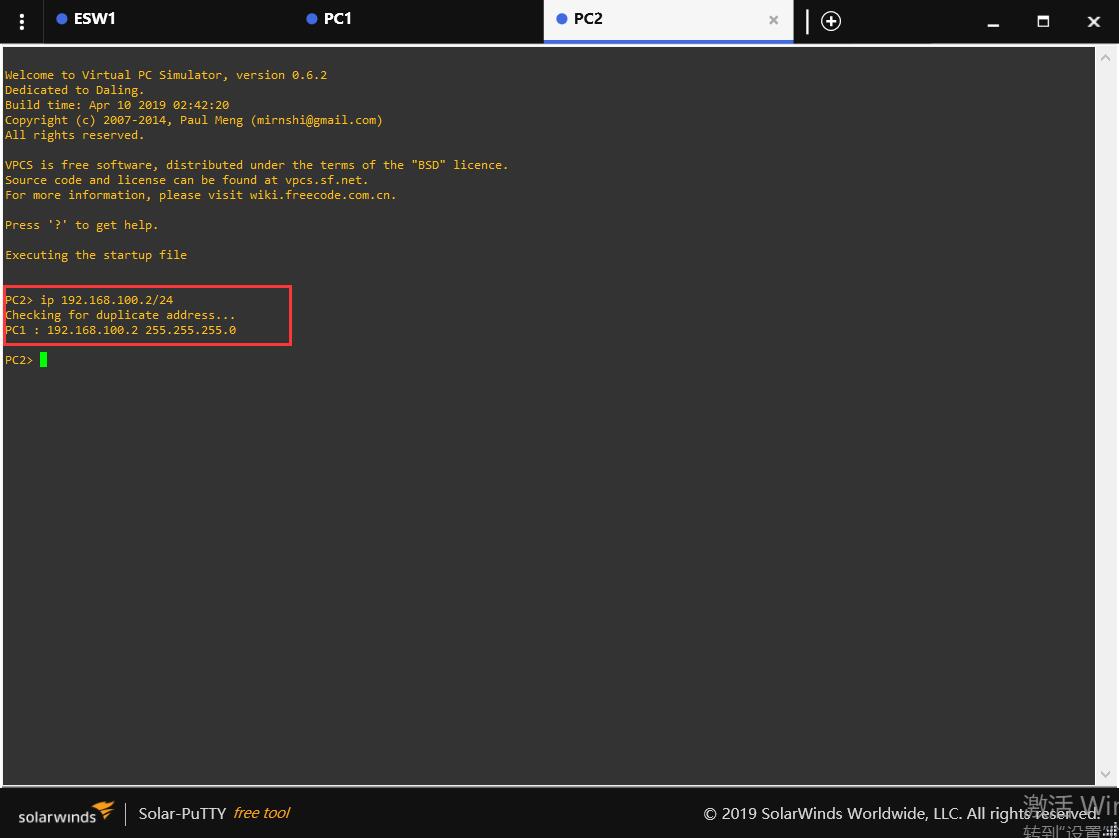1119x838 pixels.
Task: Click the SolarWinds Worldwide copyright notice
Action: tap(901, 814)
